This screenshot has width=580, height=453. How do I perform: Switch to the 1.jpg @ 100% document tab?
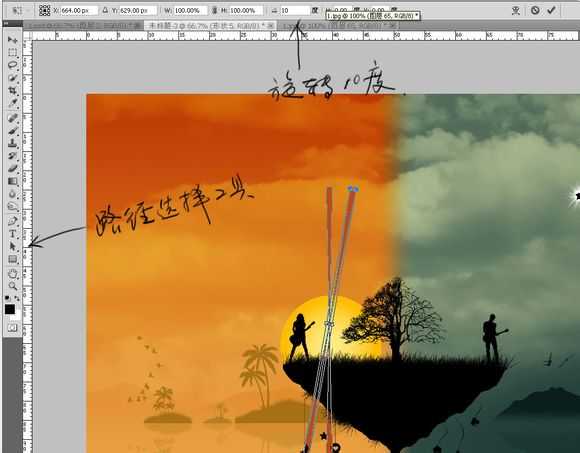338,26
